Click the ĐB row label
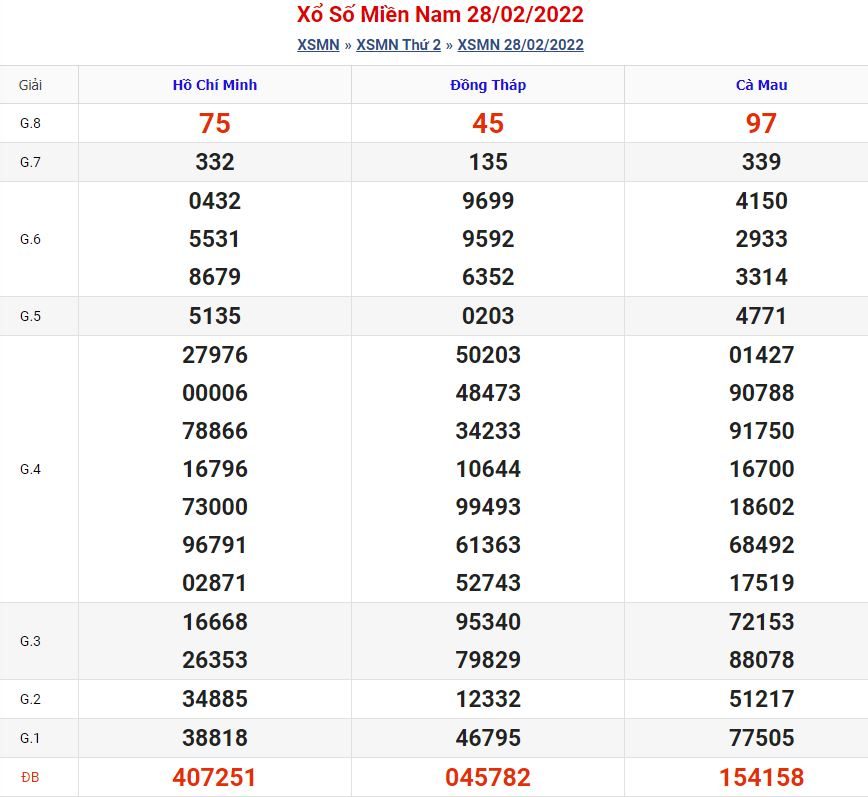 point(30,778)
